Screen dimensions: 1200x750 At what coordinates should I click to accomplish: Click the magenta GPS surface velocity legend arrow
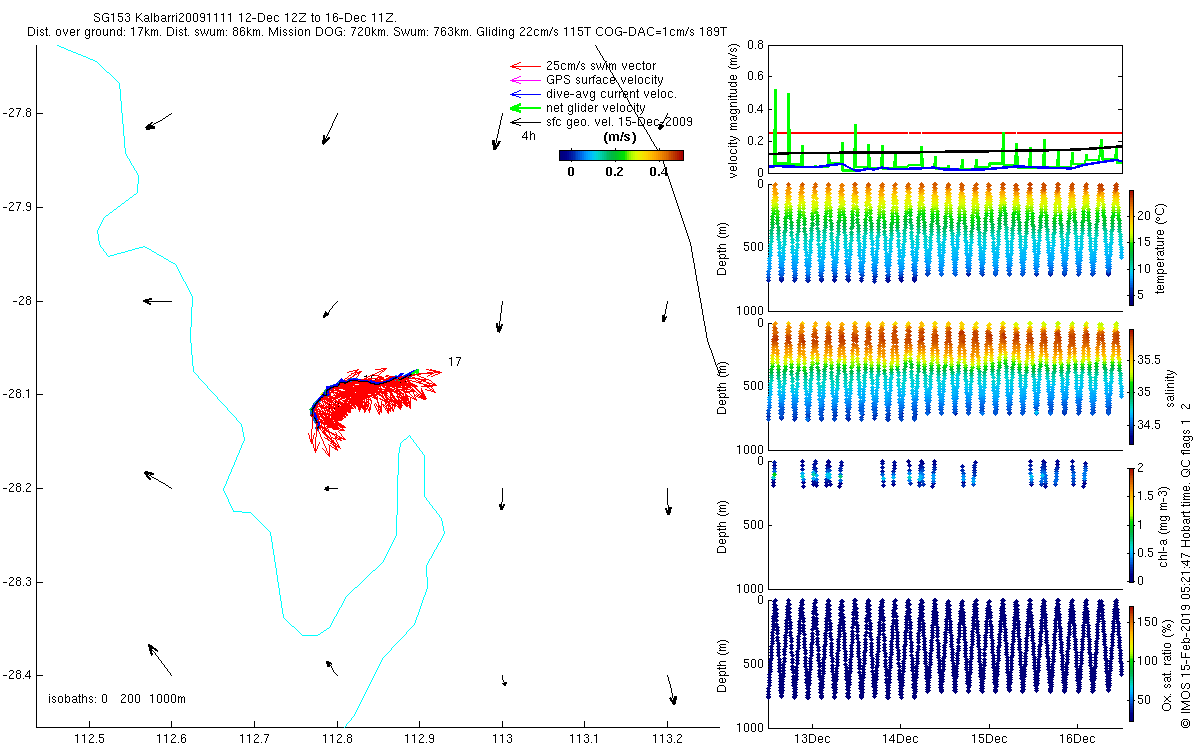tap(524, 80)
